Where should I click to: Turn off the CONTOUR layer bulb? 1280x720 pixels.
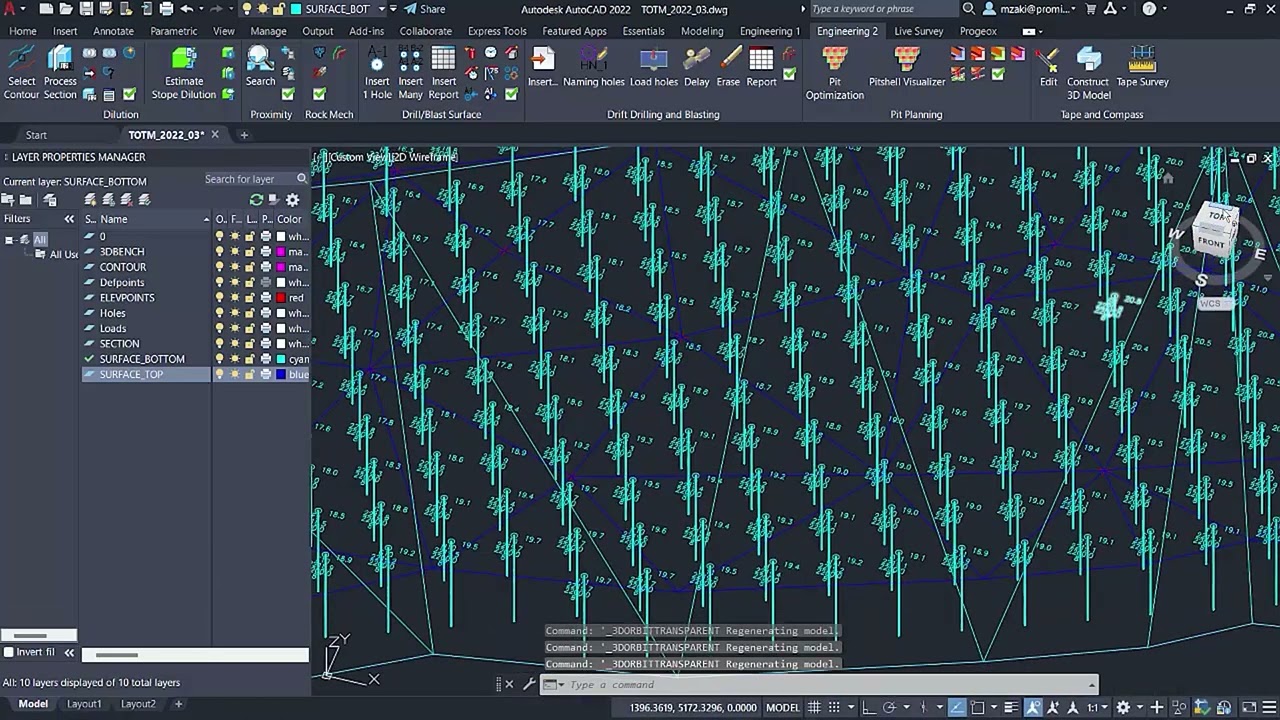(x=220, y=267)
